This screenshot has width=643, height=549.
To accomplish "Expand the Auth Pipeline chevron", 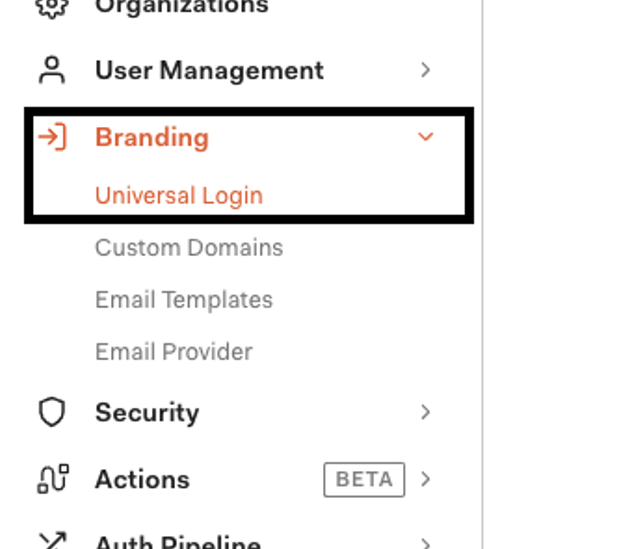I will (426, 543).
